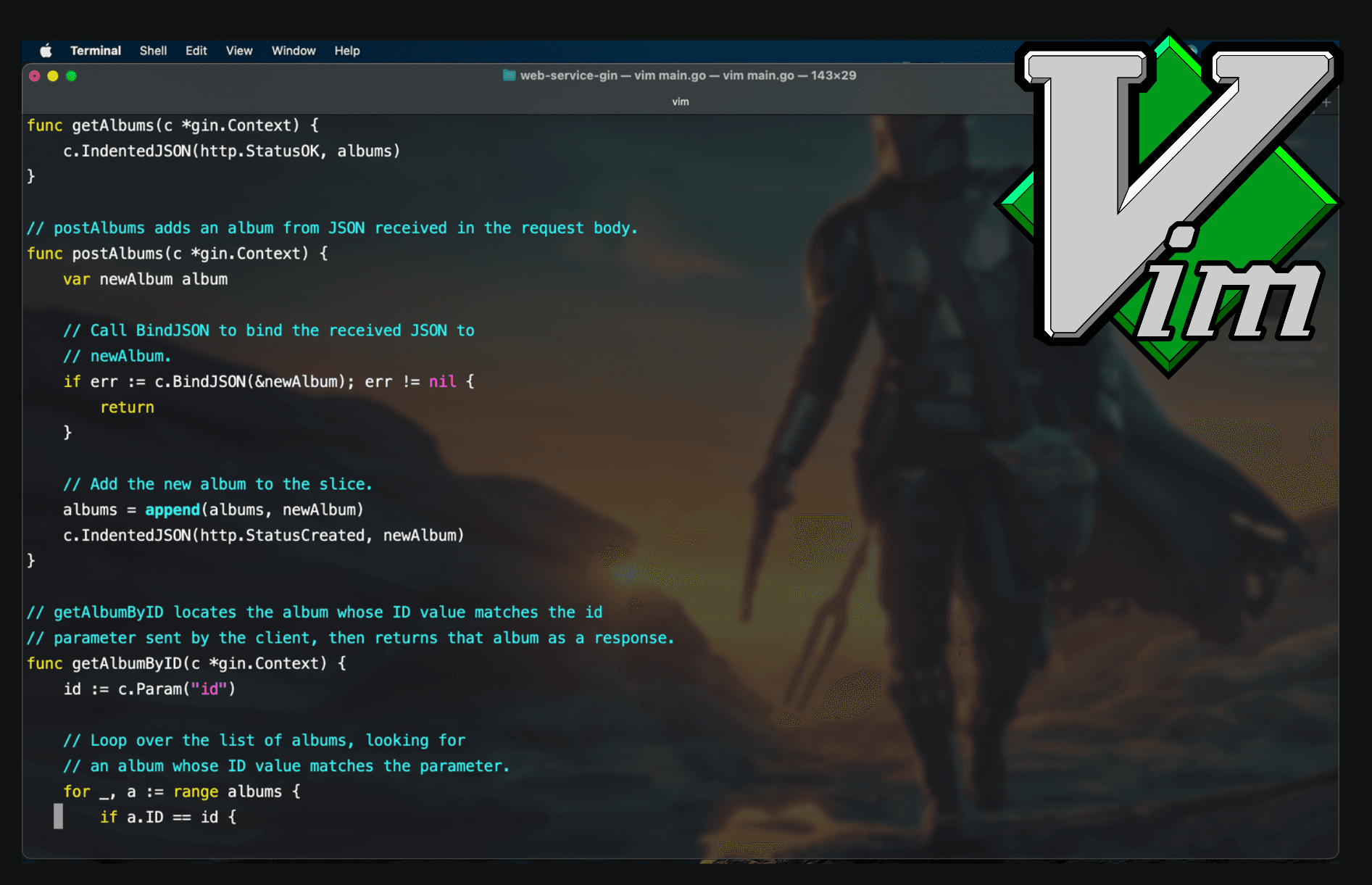Close the terminal window with red button

click(x=34, y=76)
